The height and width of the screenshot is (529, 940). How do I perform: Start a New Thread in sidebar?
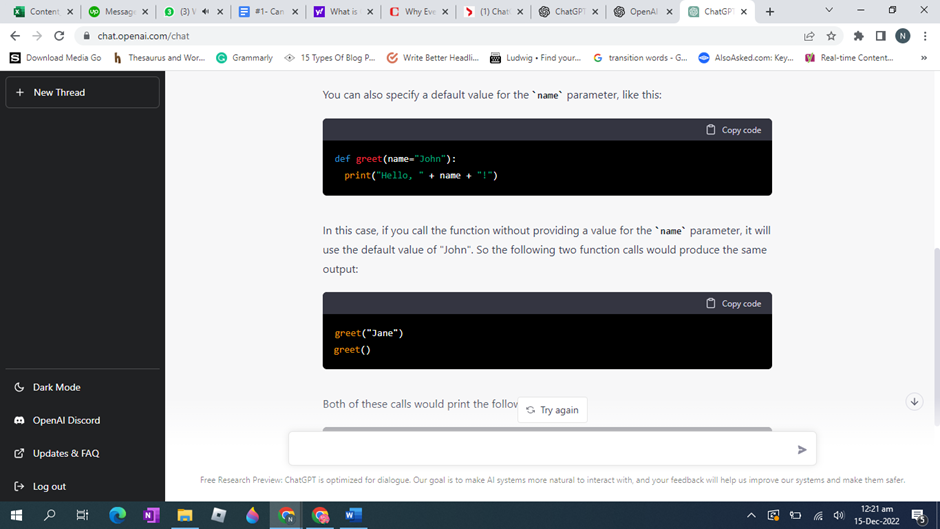coord(82,92)
